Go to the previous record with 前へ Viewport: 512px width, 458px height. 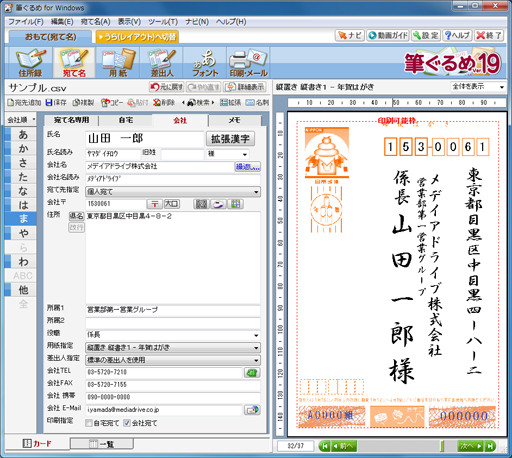pos(344,446)
